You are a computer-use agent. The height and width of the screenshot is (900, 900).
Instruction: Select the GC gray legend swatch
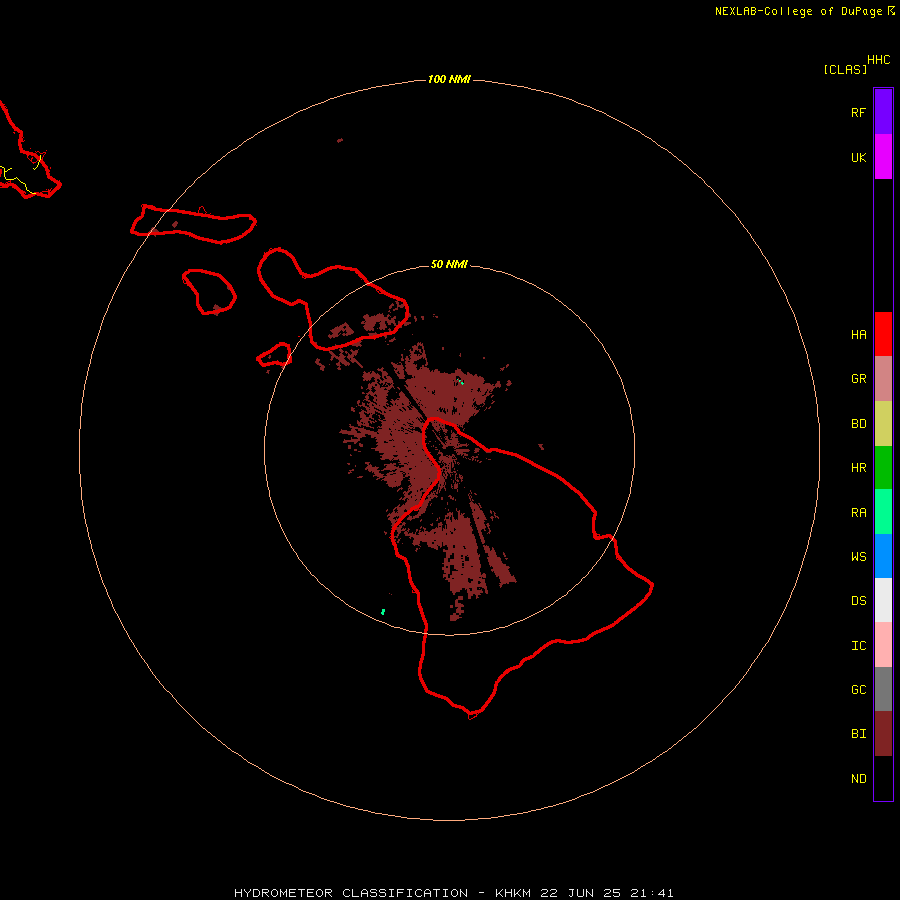click(x=883, y=689)
